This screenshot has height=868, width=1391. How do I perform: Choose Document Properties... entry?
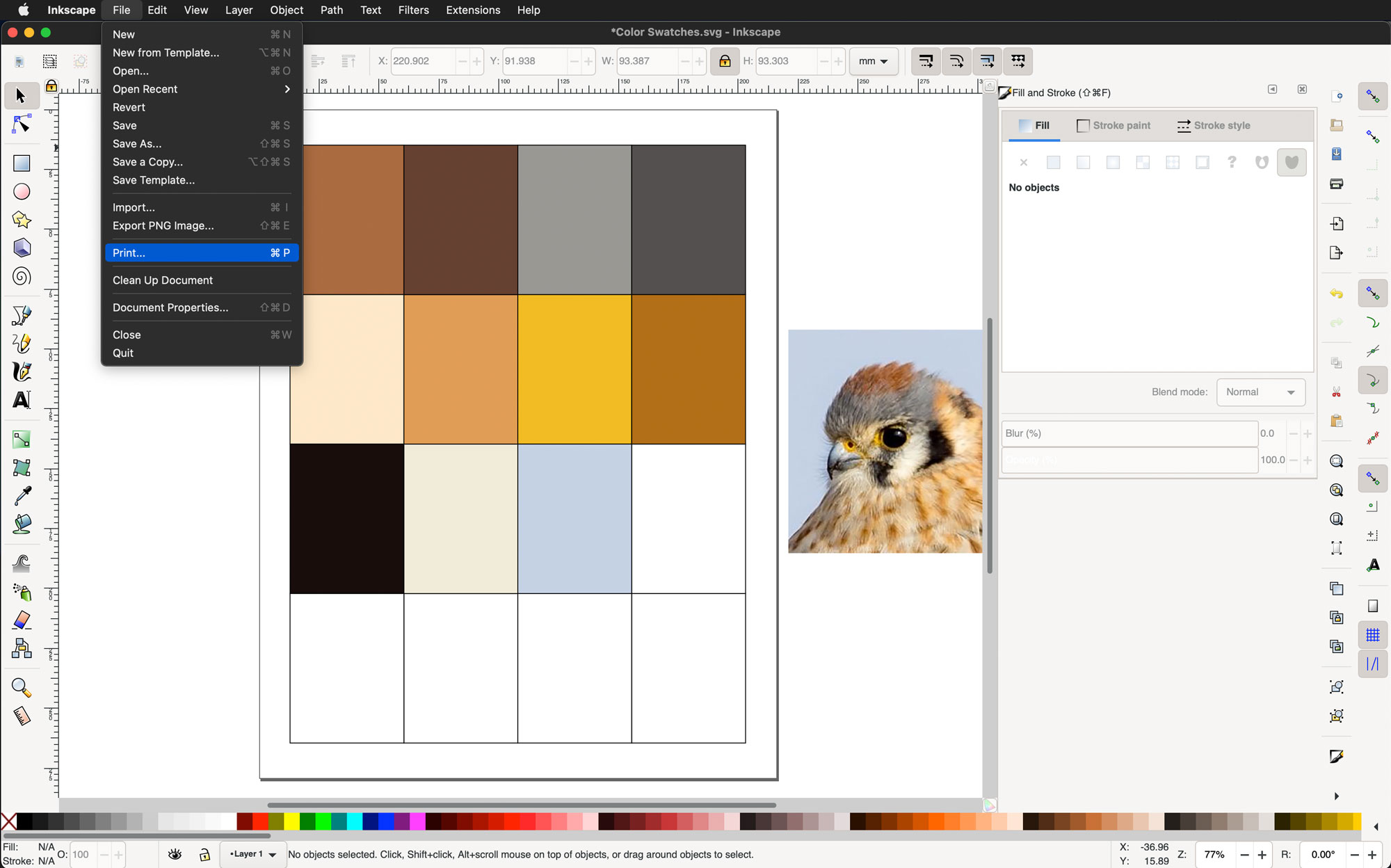coord(202,307)
